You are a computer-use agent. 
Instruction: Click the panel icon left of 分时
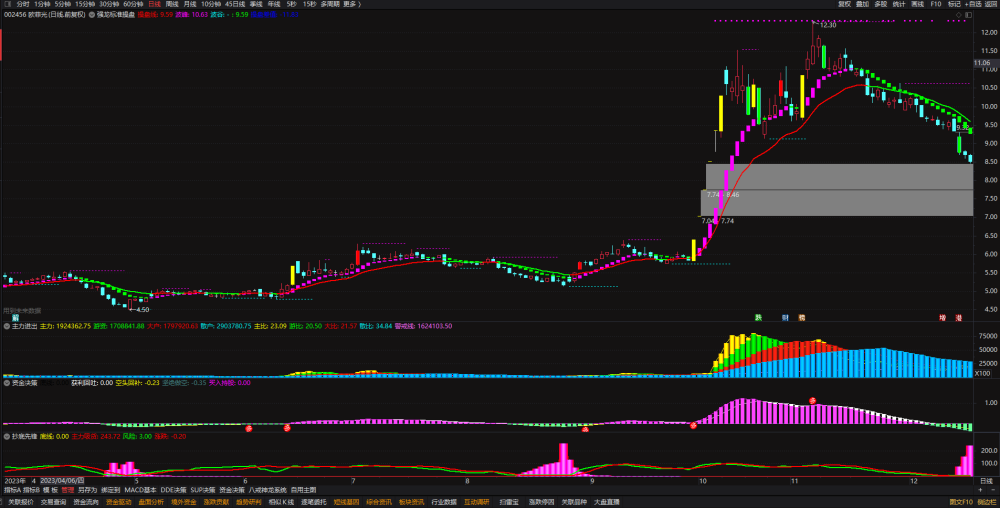point(8,4)
